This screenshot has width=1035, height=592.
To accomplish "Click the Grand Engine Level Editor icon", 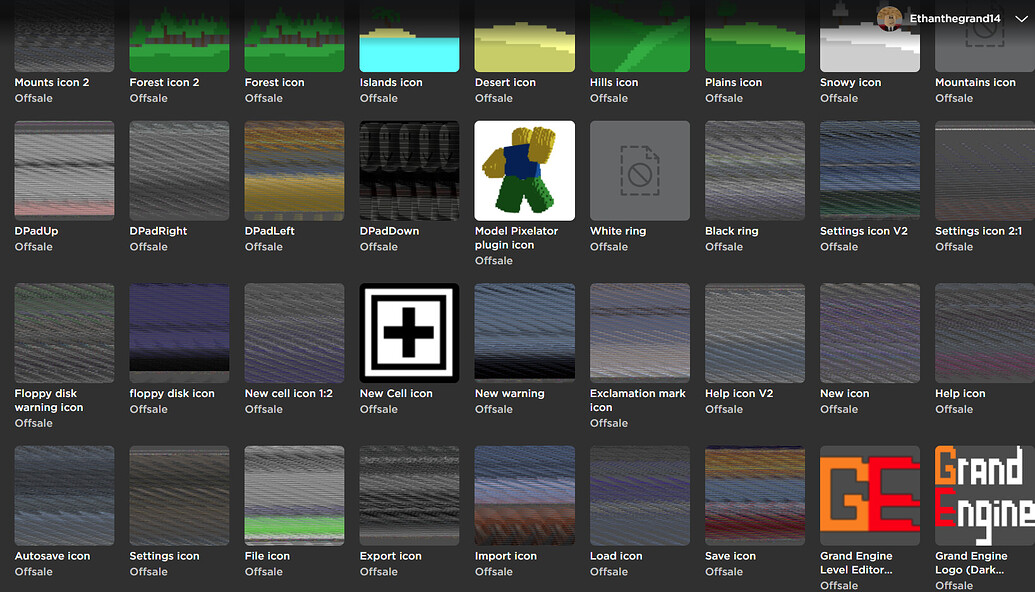I will [869, 495].
